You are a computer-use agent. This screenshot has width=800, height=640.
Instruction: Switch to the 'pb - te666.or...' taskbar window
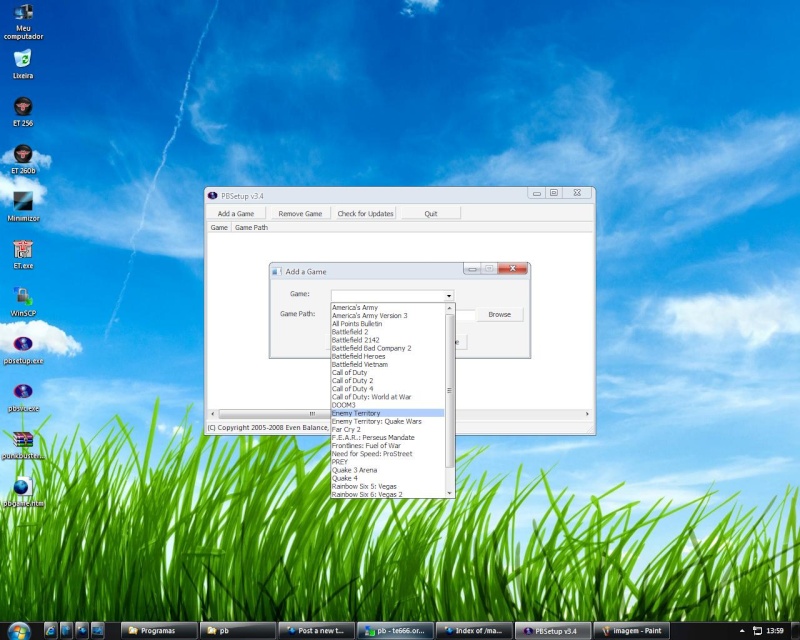click(x=395, y=631)
